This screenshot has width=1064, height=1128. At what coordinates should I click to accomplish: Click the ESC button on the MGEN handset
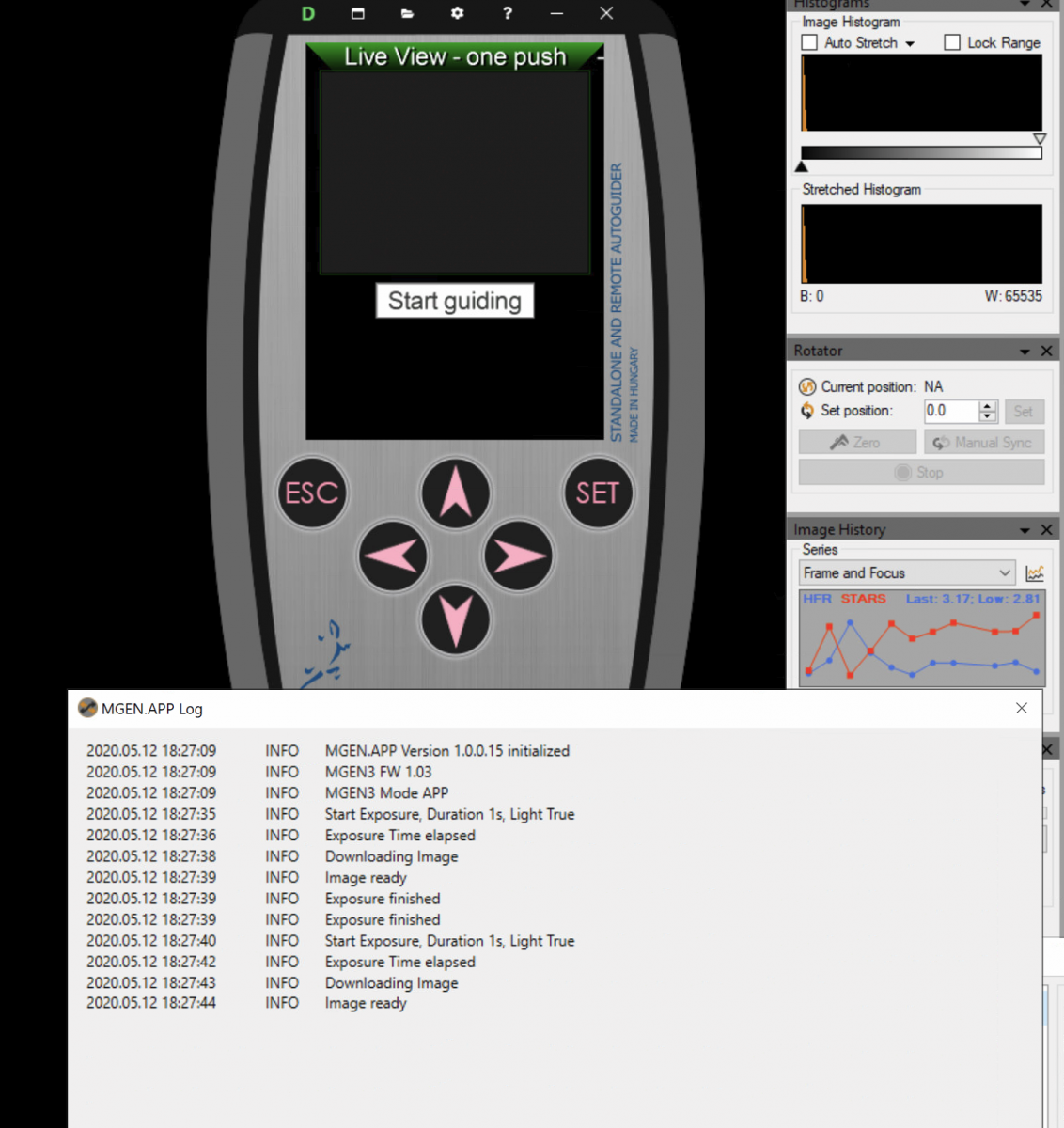[x=312, y=493]
